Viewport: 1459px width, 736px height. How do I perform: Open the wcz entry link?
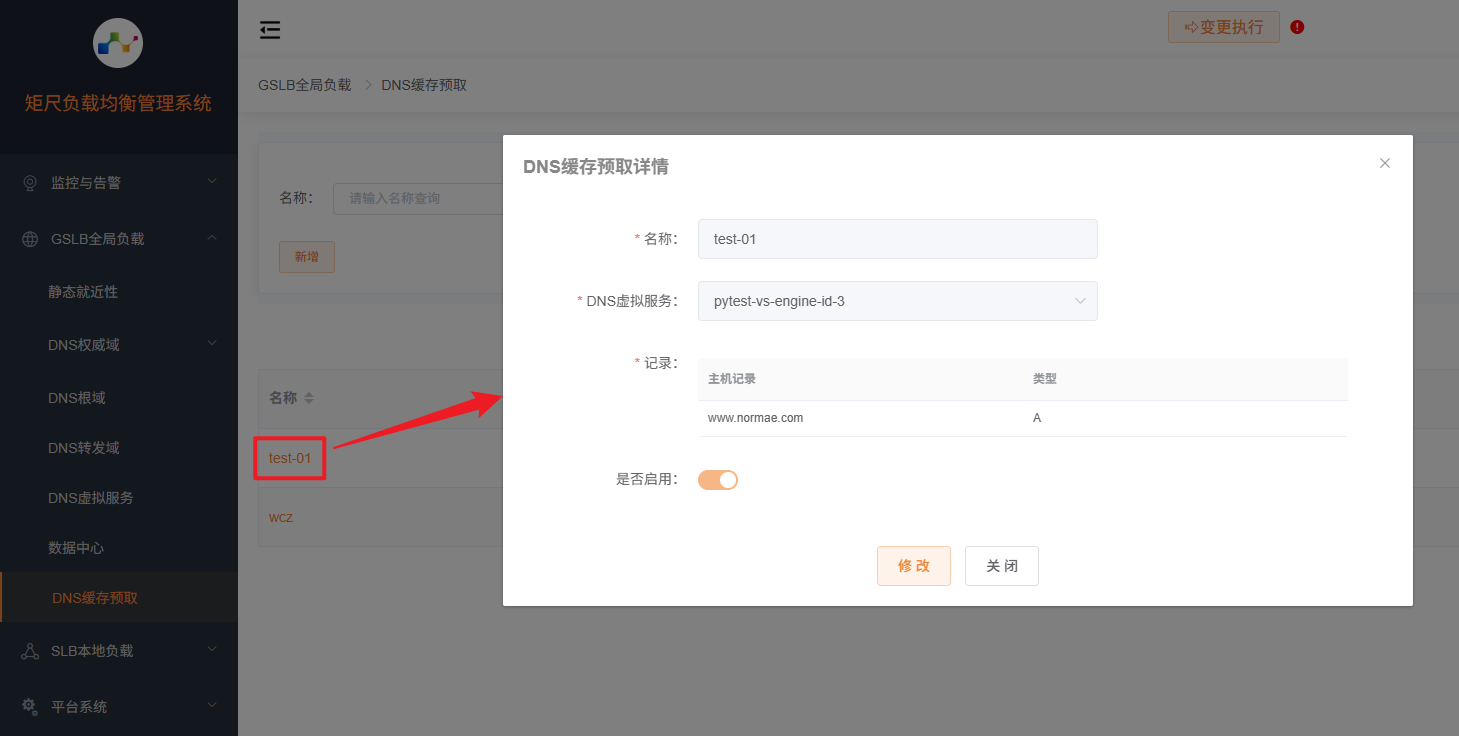(x=280, y=517)
